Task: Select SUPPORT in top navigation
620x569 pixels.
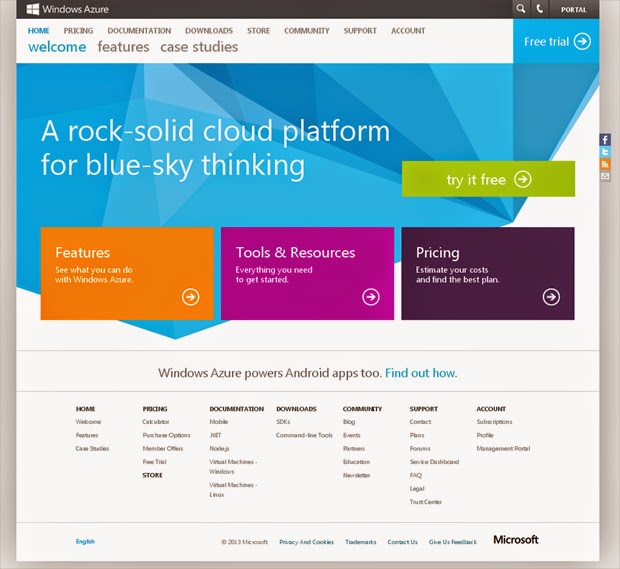Action: click(x=360, y=30)
